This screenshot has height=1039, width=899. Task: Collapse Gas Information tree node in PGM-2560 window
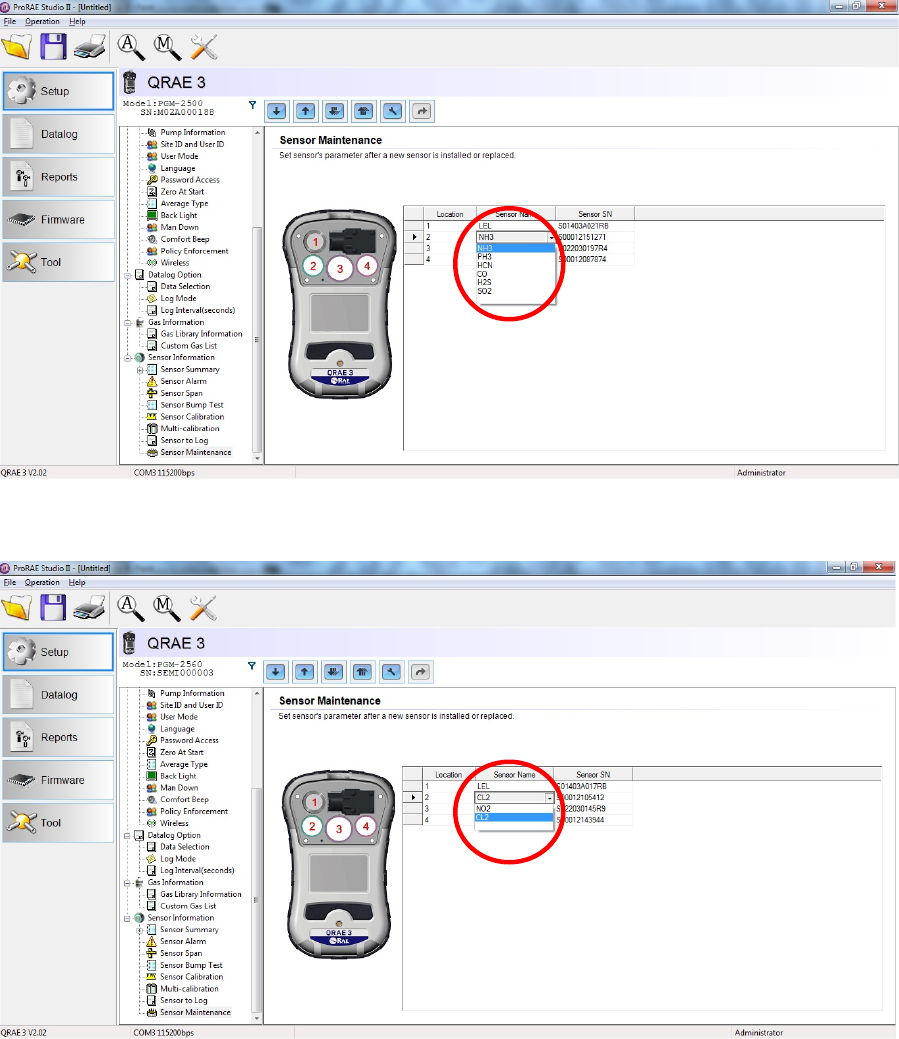[x=127, y=883]
